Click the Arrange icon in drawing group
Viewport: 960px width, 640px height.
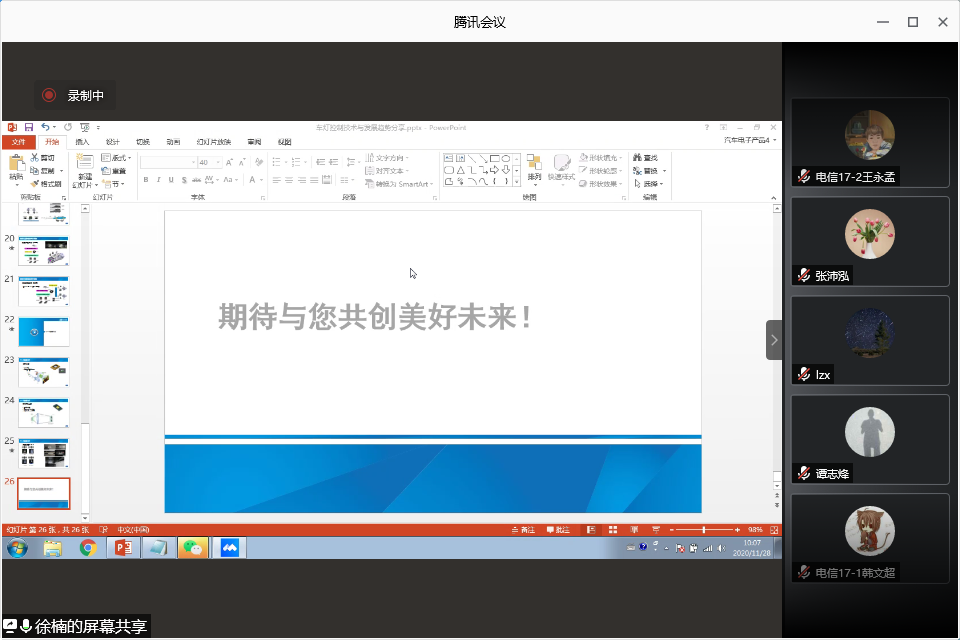click(x=534, y=167)
